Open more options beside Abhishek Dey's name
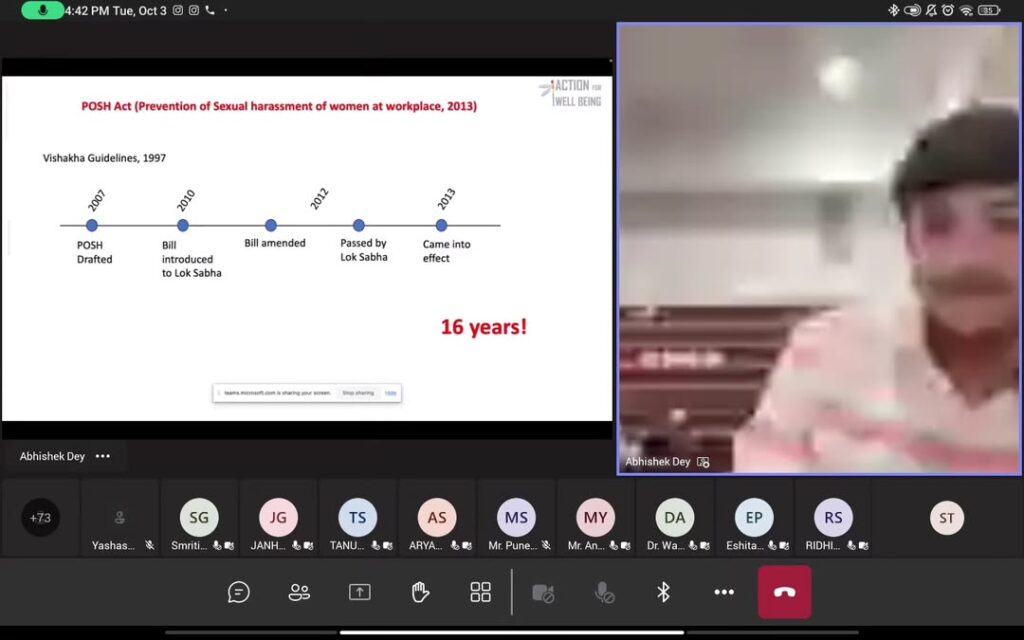 click(x=103, y=456)
